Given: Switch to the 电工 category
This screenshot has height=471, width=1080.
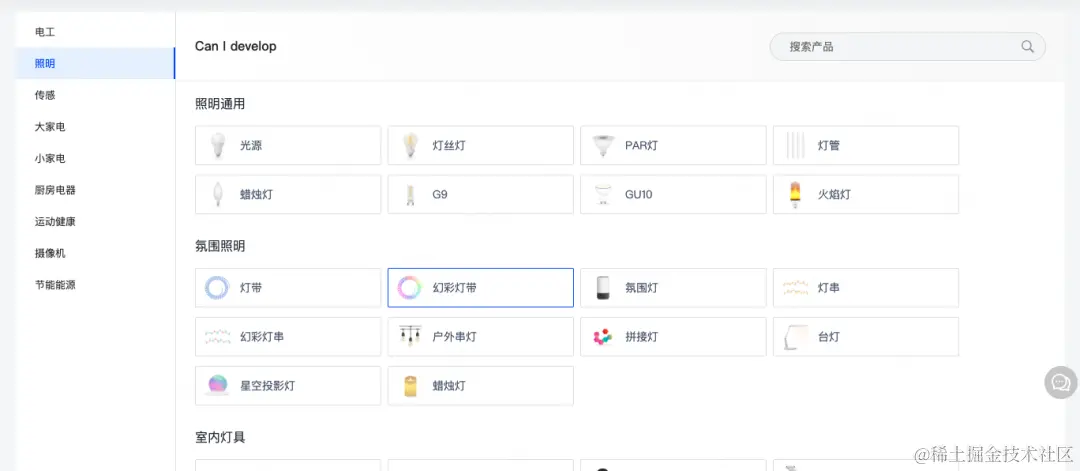Looking at the screenshot, I should [45, 32].
